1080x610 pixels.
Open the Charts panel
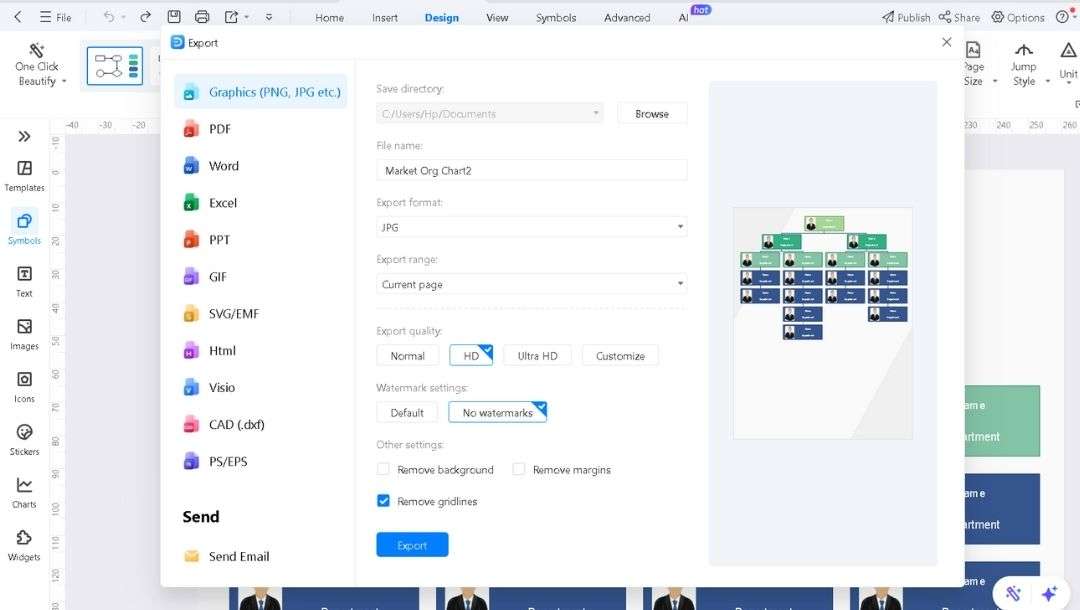(x=23, y=492)
